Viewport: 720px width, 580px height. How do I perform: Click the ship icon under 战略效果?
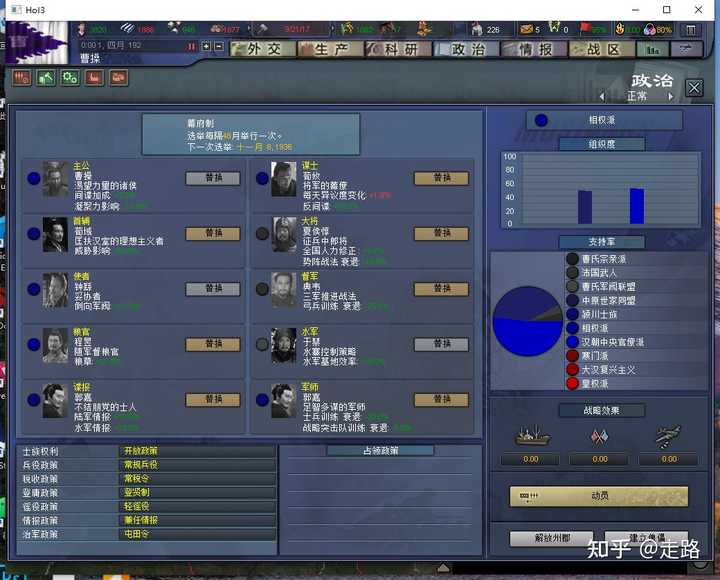532,436
